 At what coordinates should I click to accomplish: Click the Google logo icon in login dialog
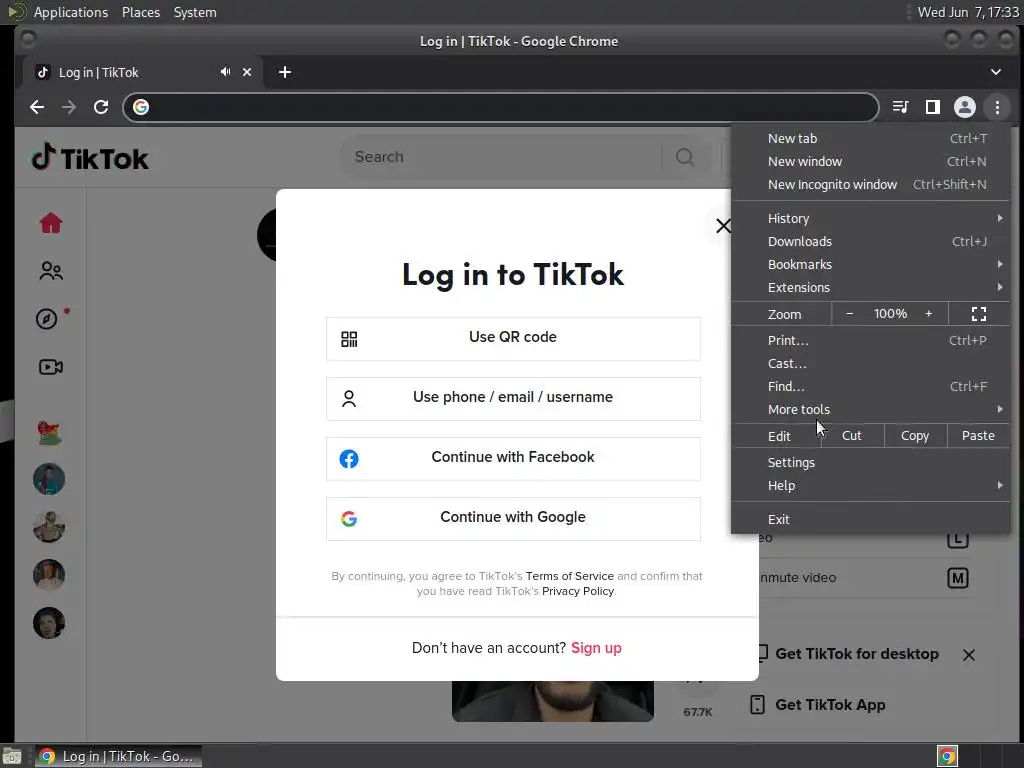[x=349, y=519]
